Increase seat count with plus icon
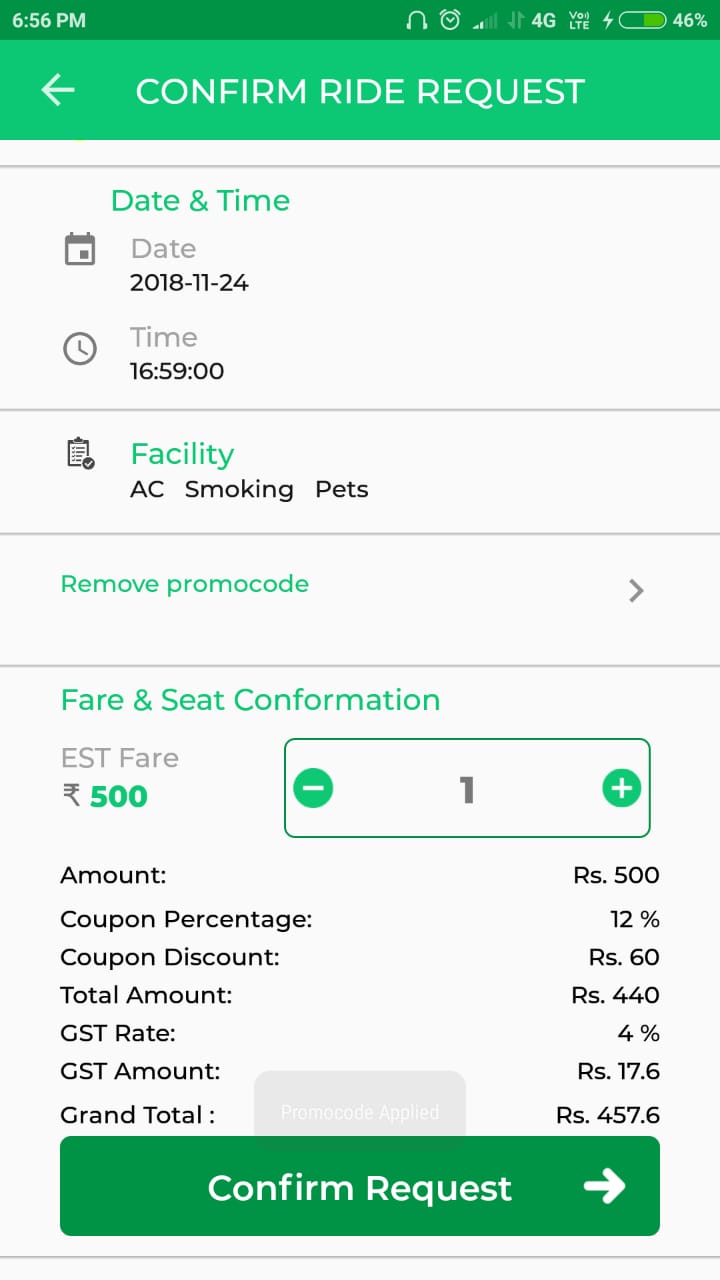 621,789
